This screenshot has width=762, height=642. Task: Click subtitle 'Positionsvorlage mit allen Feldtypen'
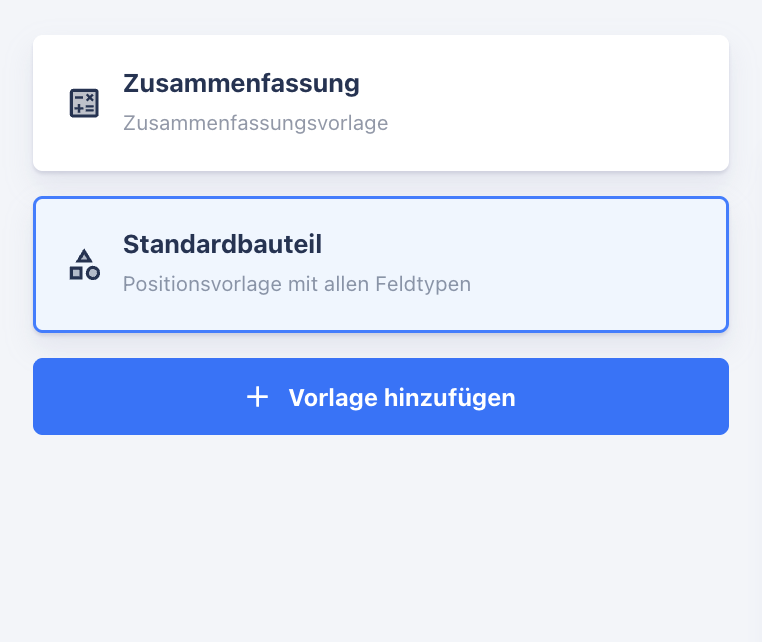pos(296,284)
